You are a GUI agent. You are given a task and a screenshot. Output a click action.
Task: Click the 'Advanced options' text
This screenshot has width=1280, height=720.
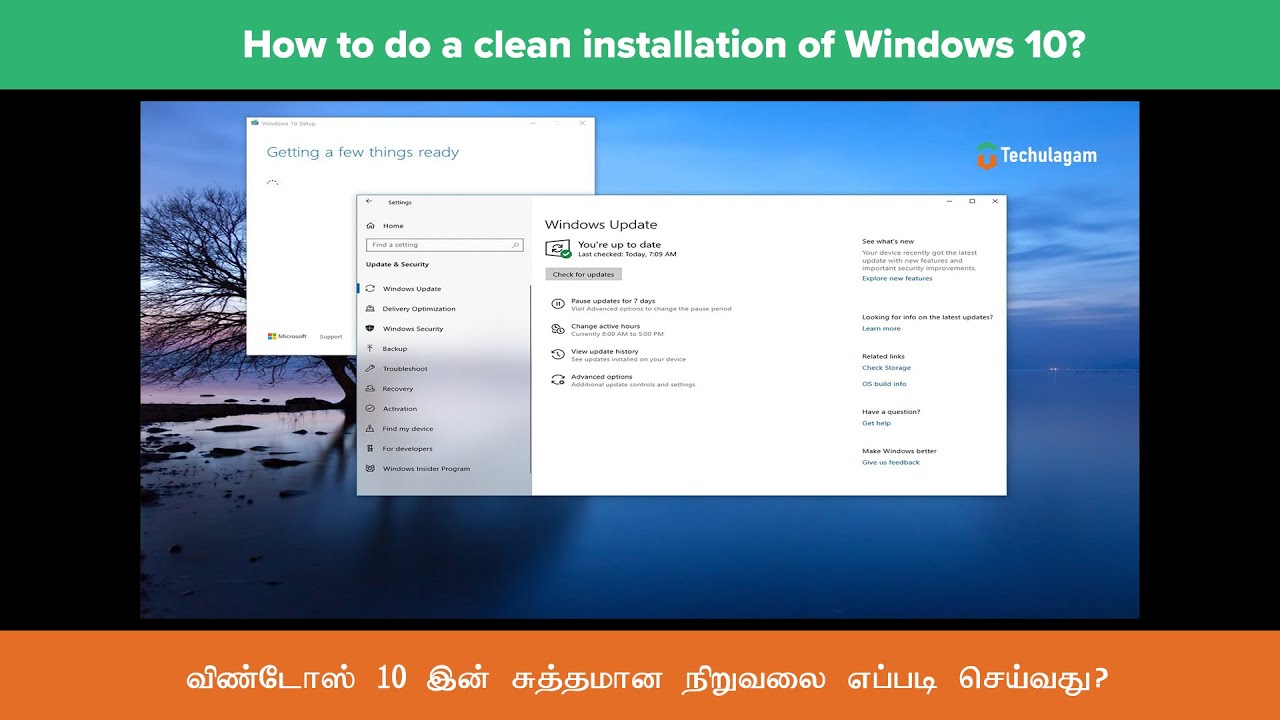point(601,377)
